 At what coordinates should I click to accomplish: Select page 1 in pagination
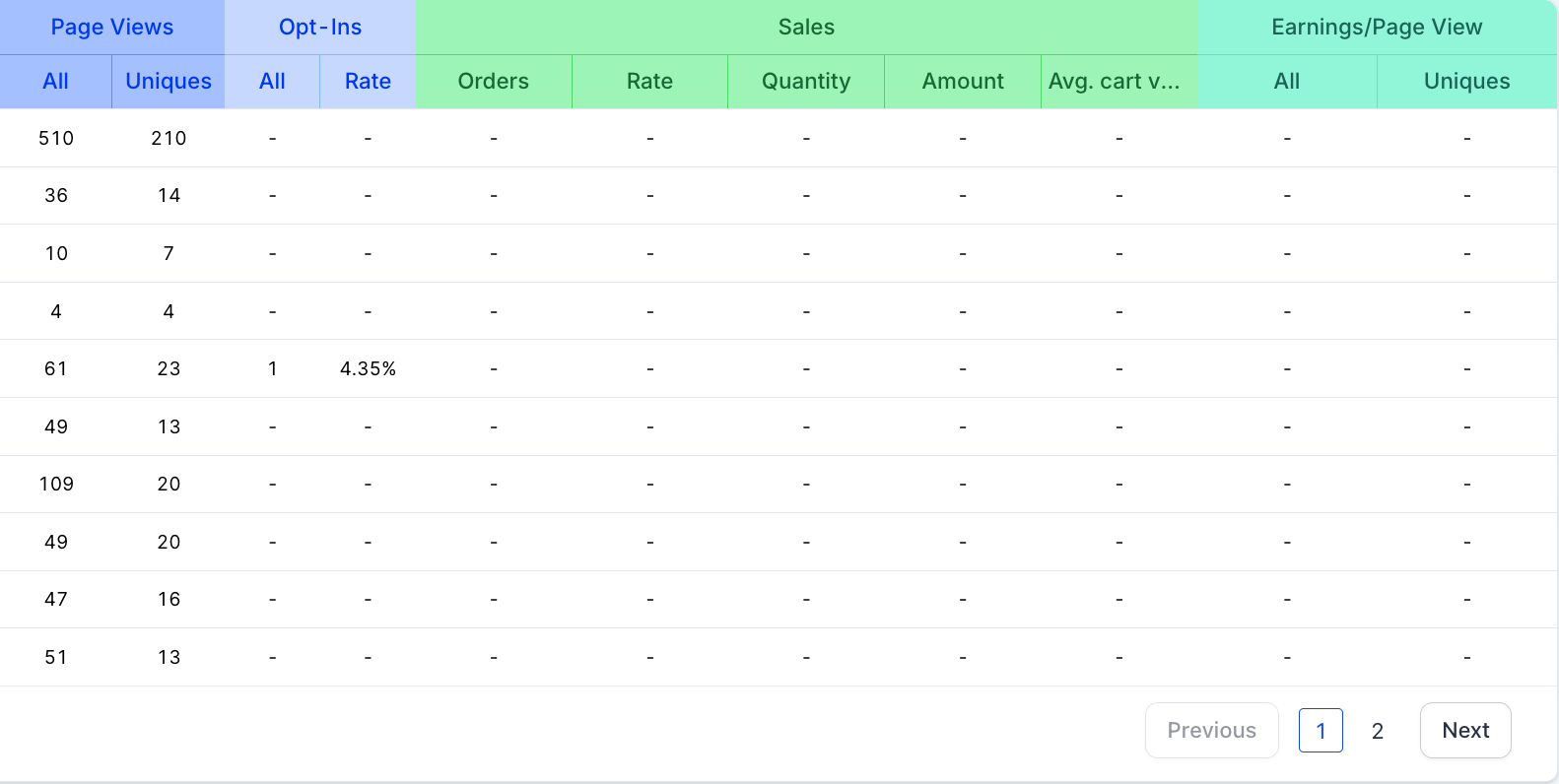[x=1321, y=731]
